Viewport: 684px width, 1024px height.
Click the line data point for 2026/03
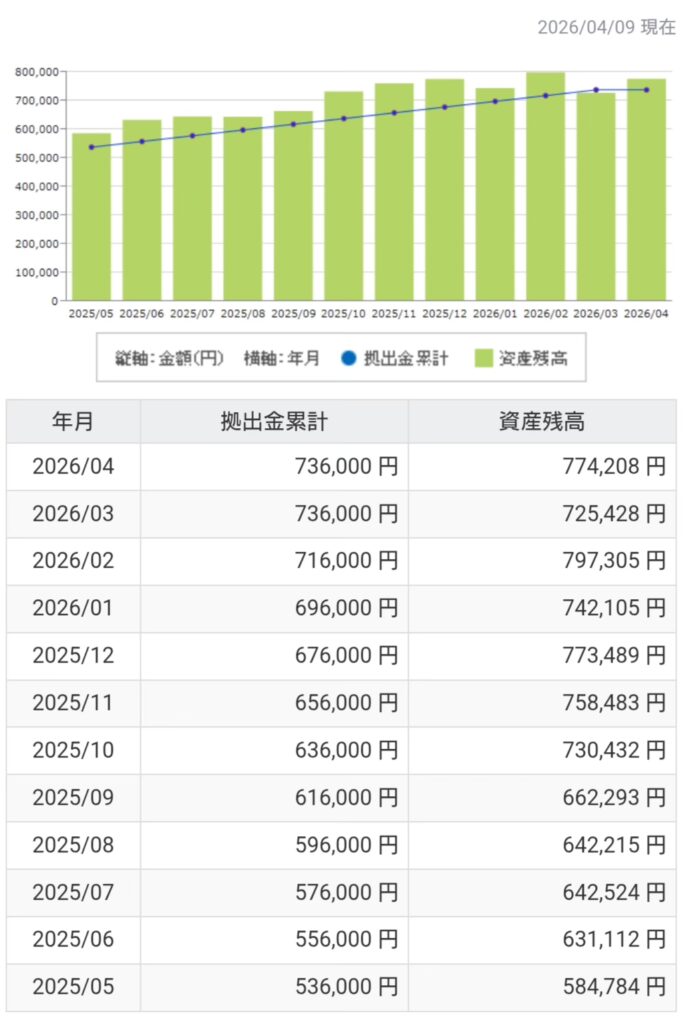(x=596, y=90)
